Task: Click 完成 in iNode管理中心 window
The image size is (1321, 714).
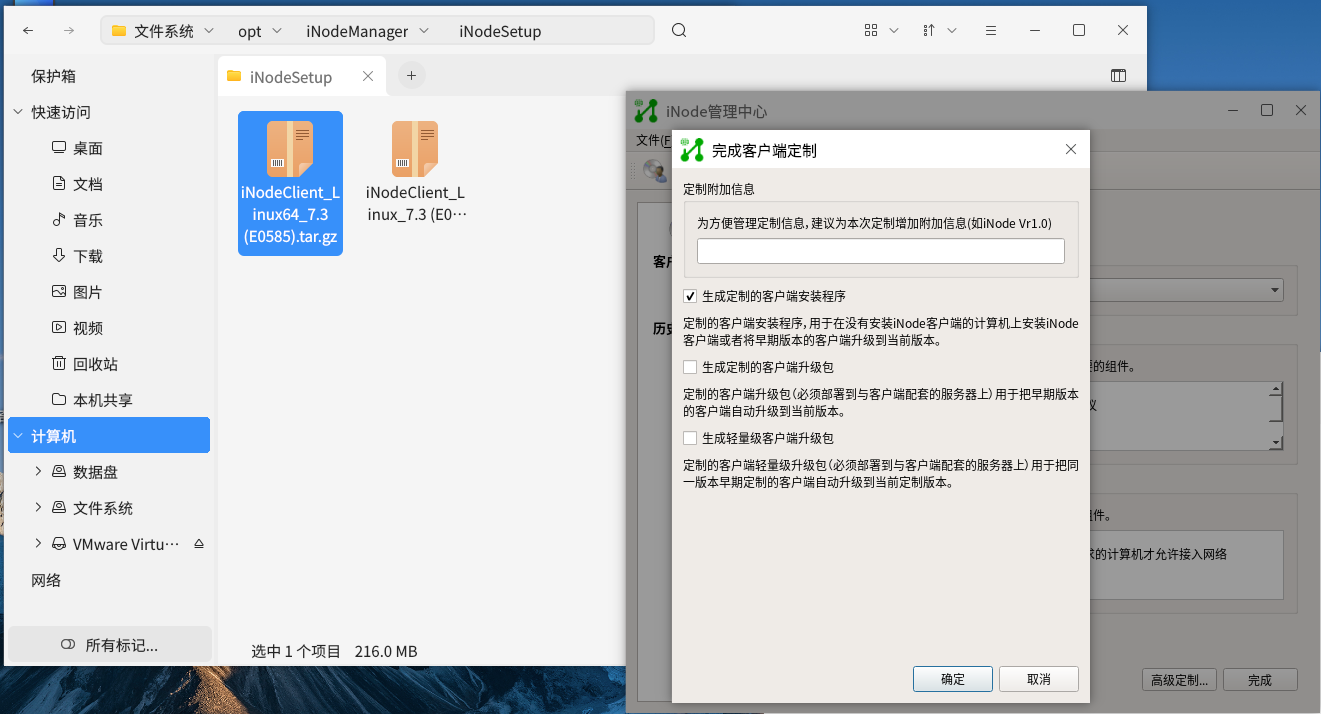Action: pyautogui.click(x=1260, y=680)
